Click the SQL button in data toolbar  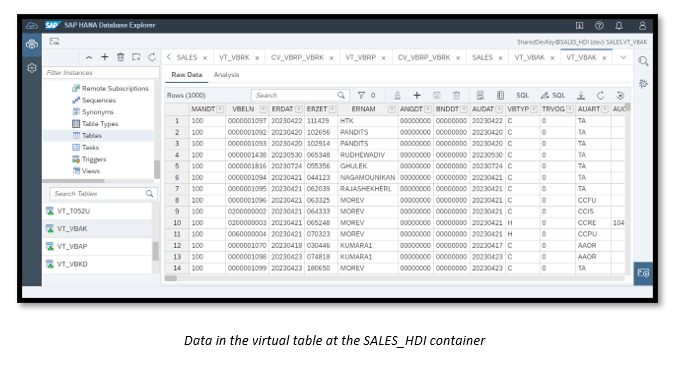[x=522, y=95]
